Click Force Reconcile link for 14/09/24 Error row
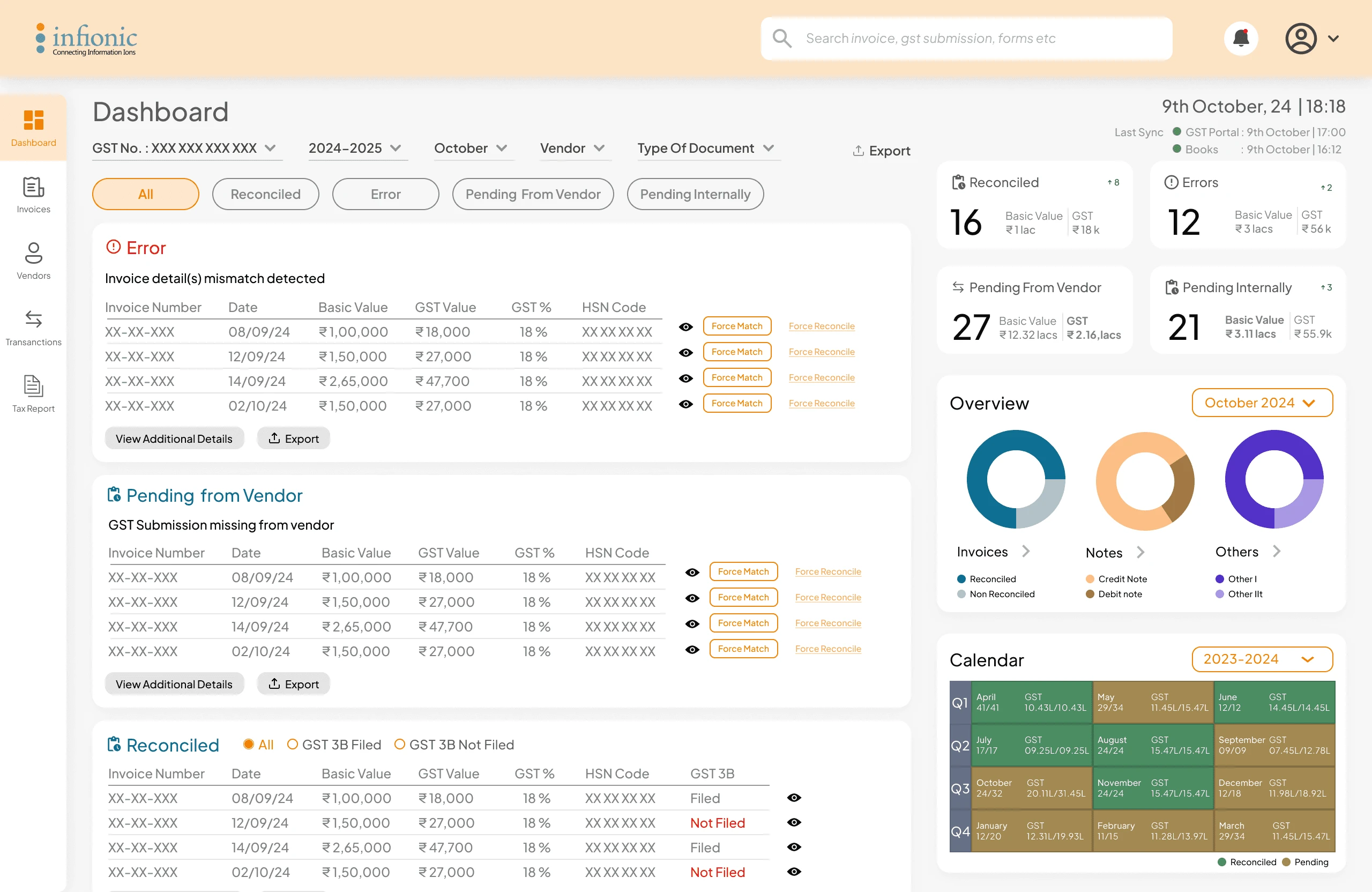The width and height of the screenshot is (1372, 892). click(x=821, y=378)
